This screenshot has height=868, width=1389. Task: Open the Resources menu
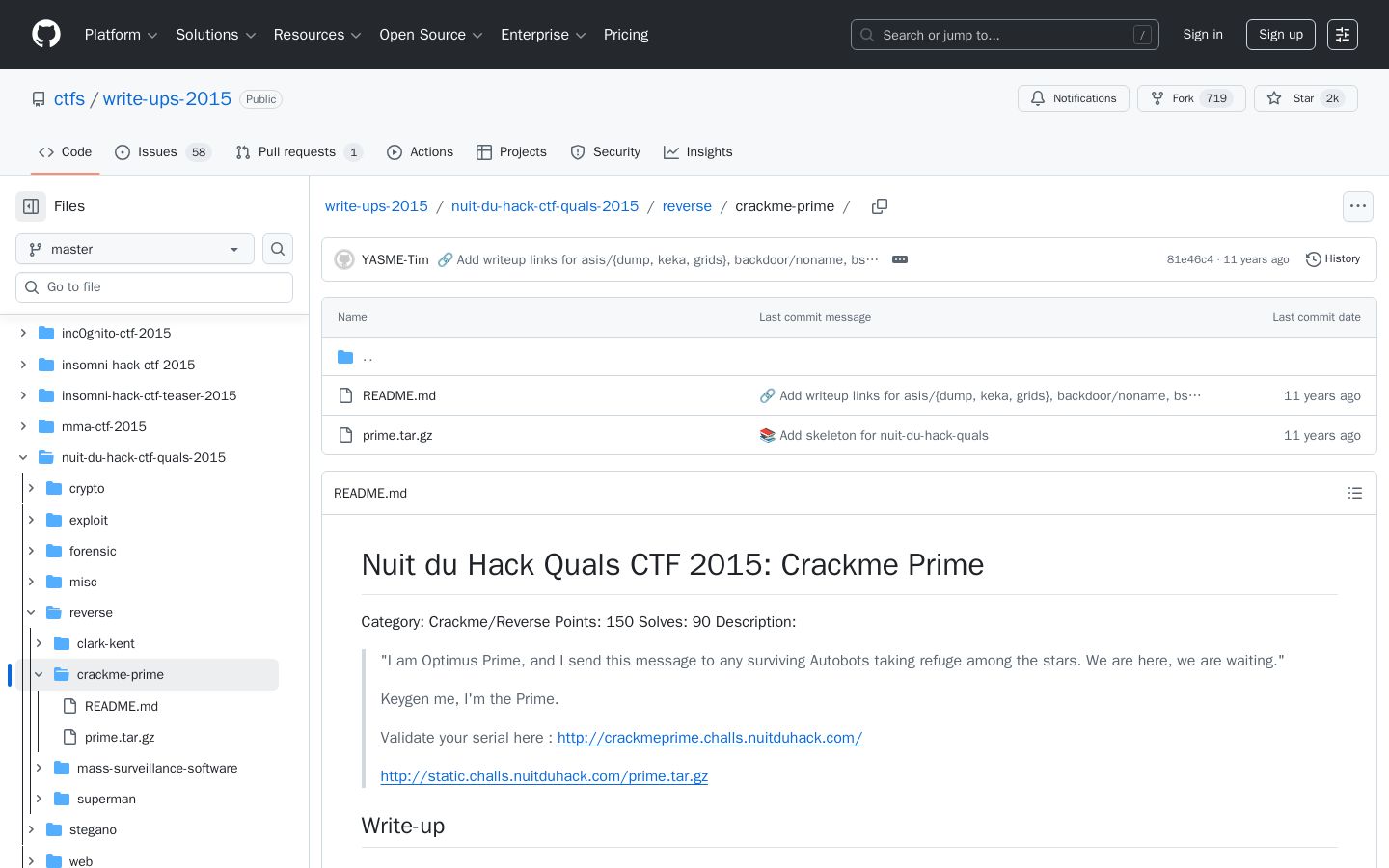click(x=317, y=35)
